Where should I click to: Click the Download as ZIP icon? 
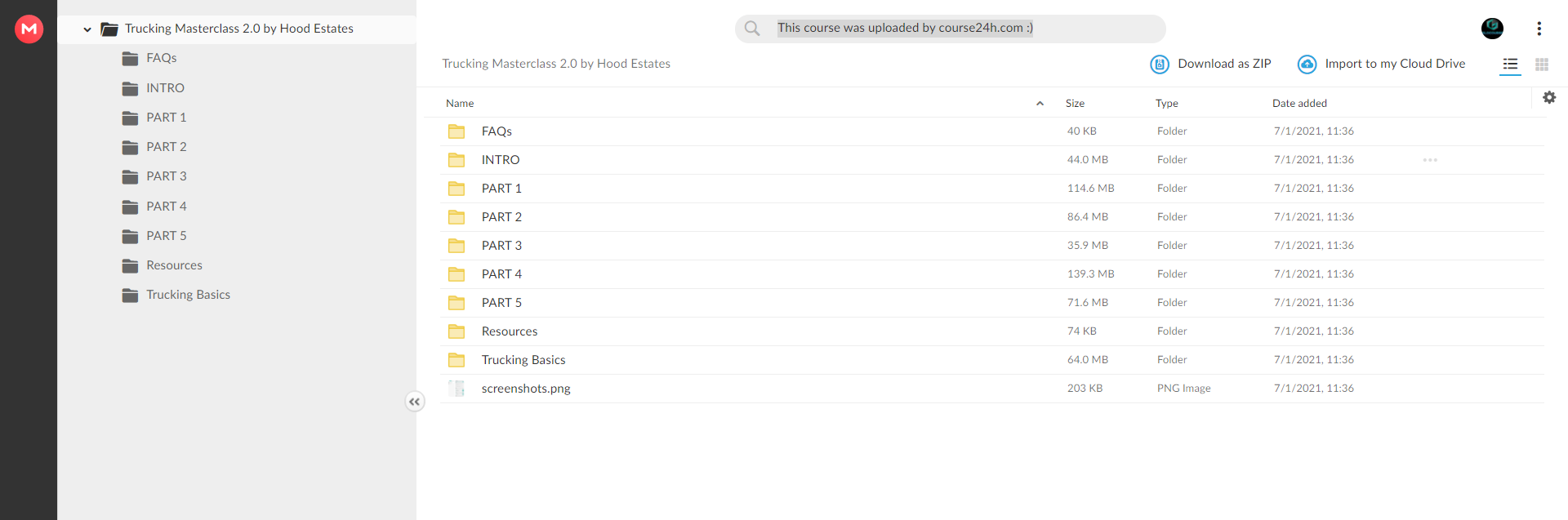click(x=1160, y=64)
